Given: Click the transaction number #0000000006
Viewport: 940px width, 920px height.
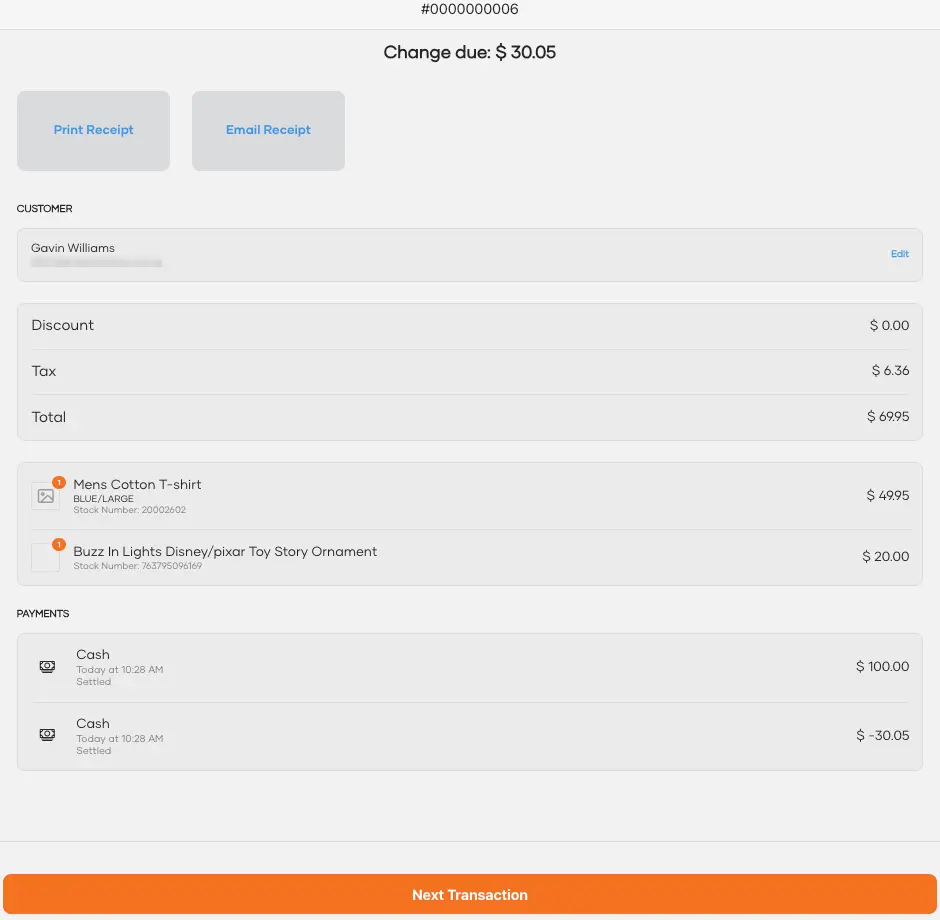Looking at the screenshot, I should (x=469, y=9).
